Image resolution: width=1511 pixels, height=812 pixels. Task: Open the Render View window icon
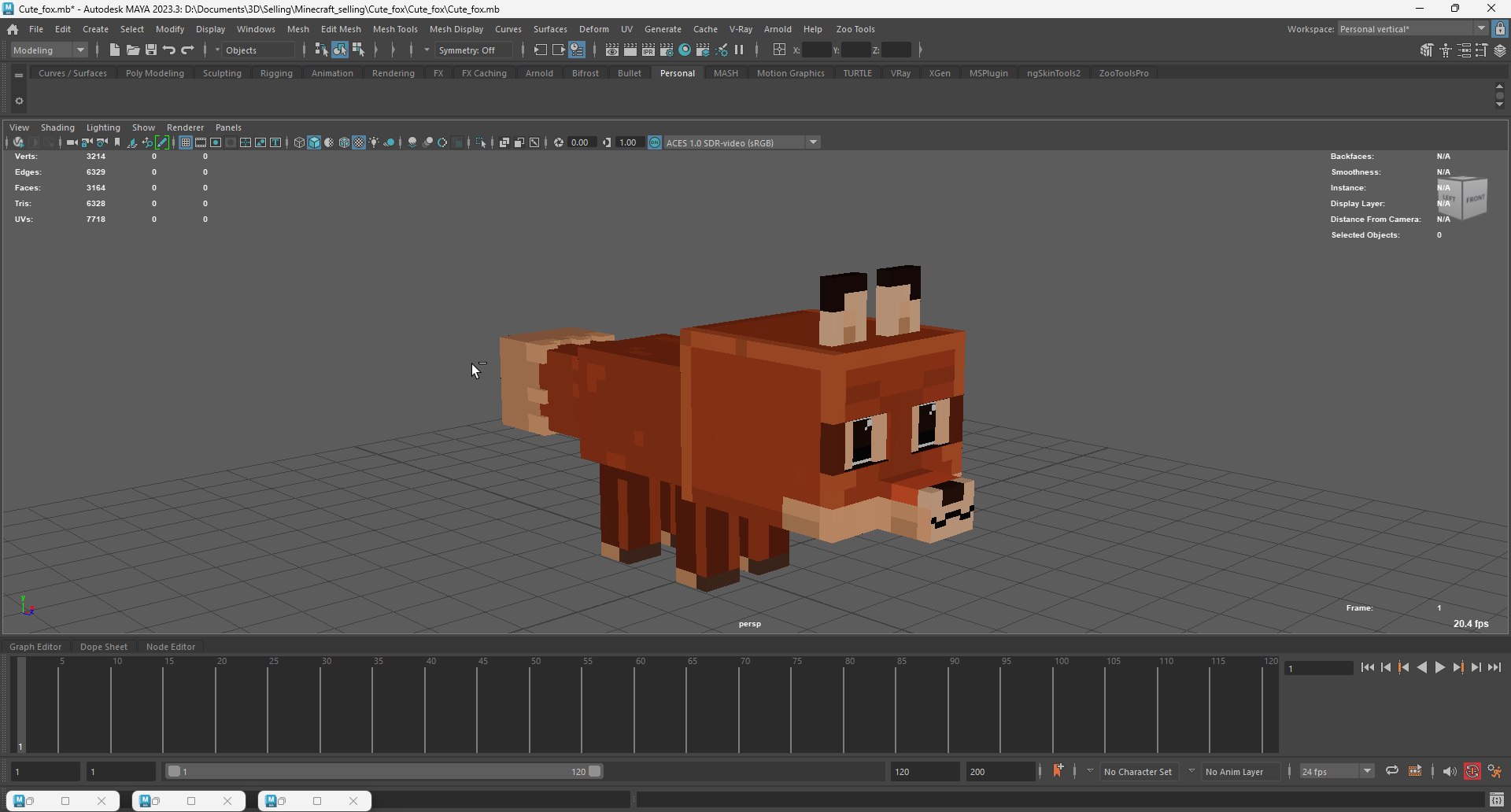611,50
